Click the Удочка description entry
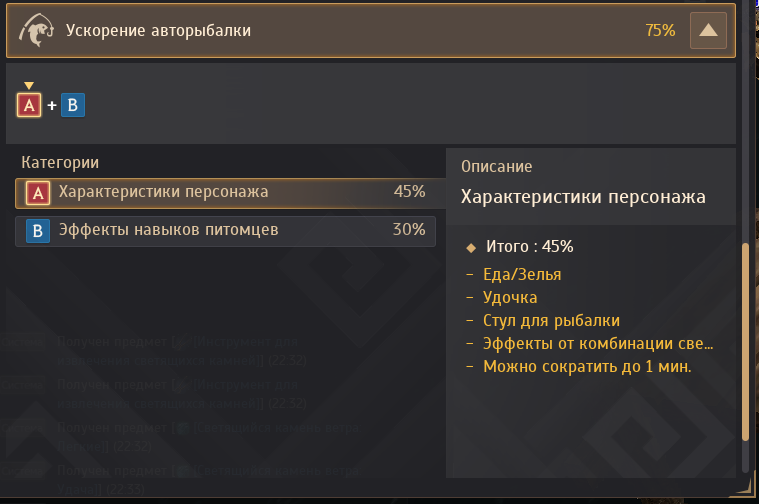 pyautogui.click(x=511, y=297)
